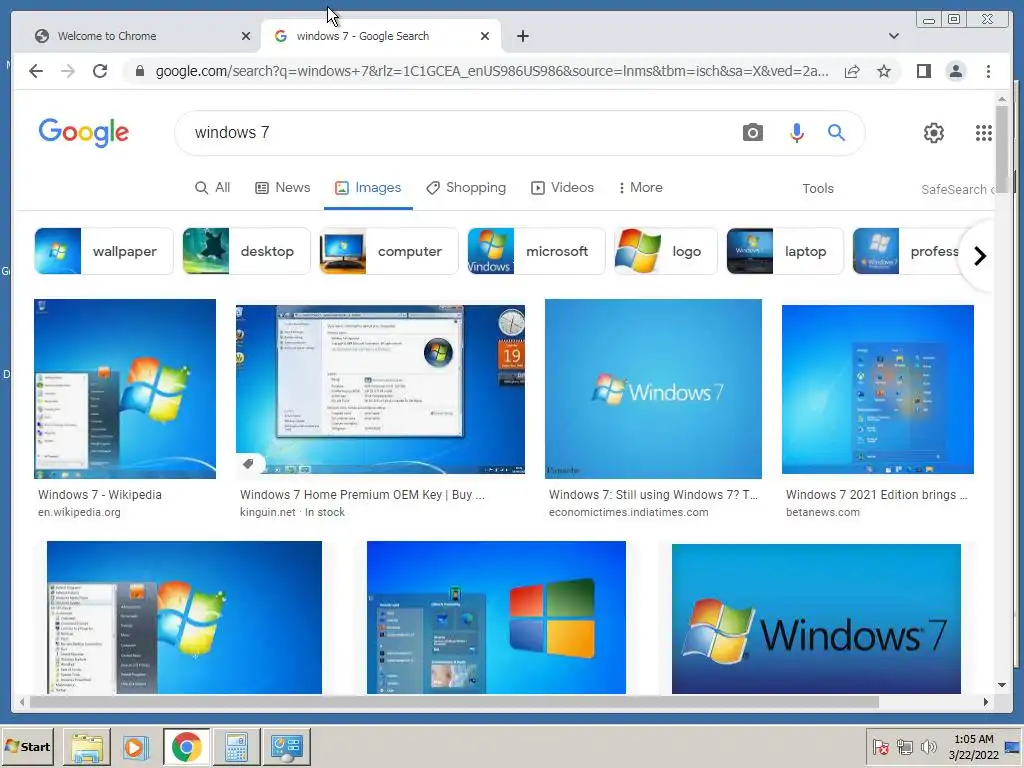Start voice search with microphone
Image resolution: width=1024 pixels, height=768 pixels.
point(796,133)
